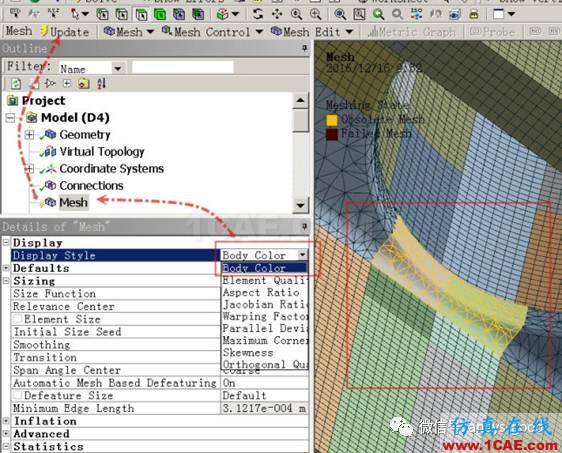Collapse the Model (D4) tree node
562x453 pixels.
tap(11, 118)
